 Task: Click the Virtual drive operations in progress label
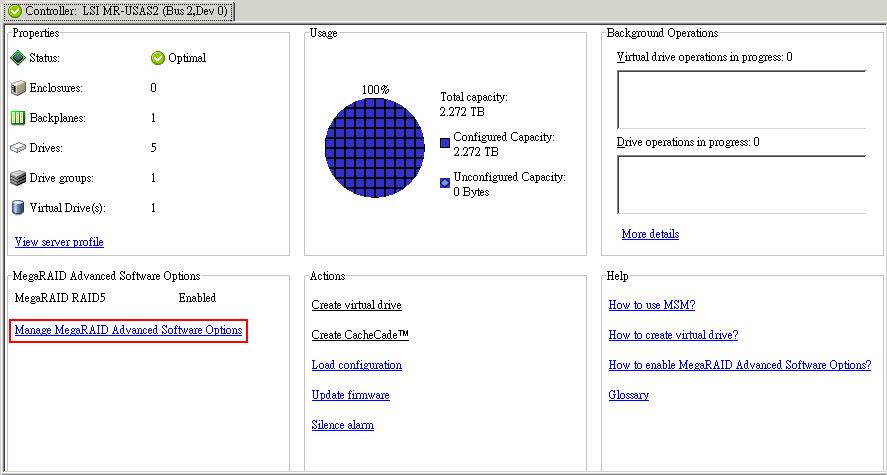point(704,57)
